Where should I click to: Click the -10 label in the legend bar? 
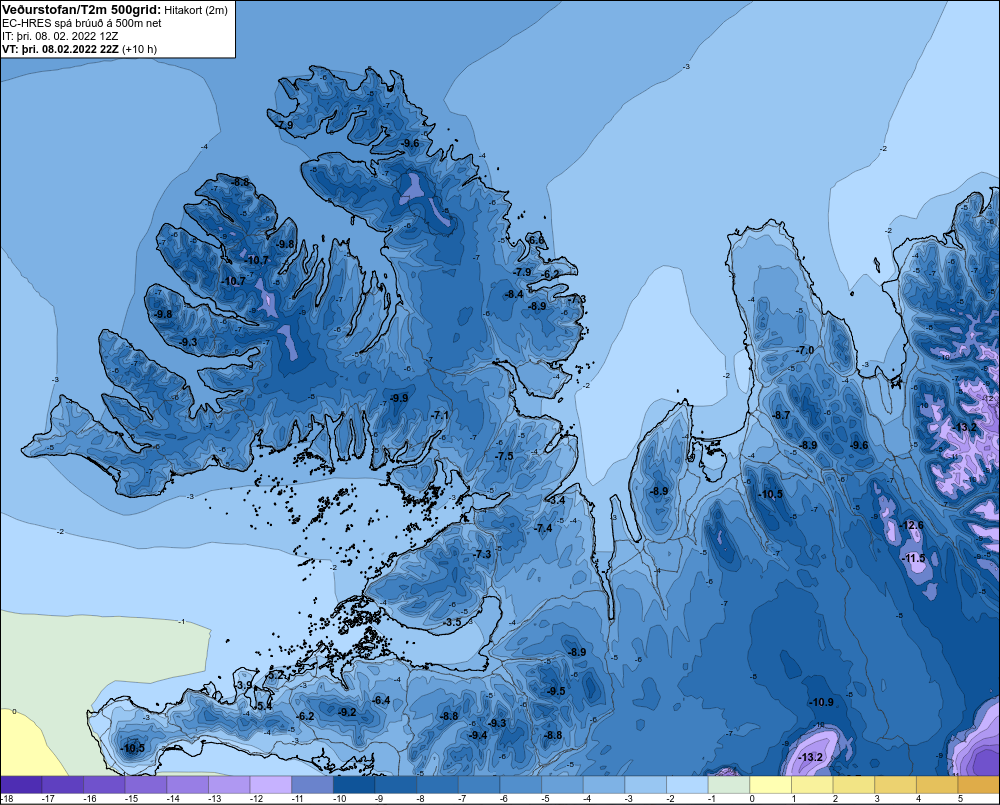coord(340,799)
